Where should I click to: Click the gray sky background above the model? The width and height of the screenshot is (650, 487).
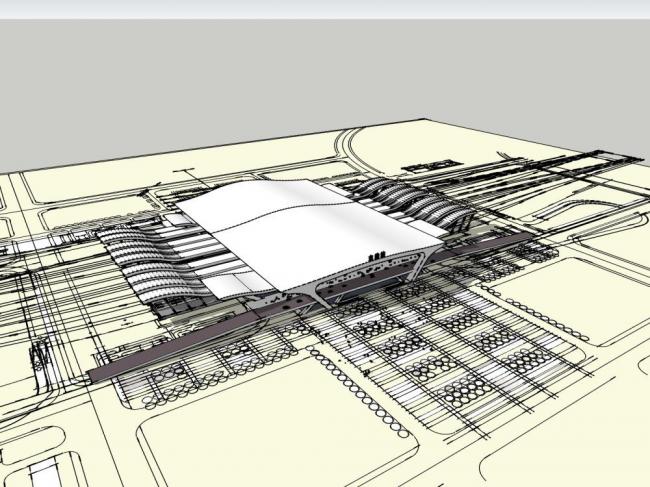[x=300, y=80]
